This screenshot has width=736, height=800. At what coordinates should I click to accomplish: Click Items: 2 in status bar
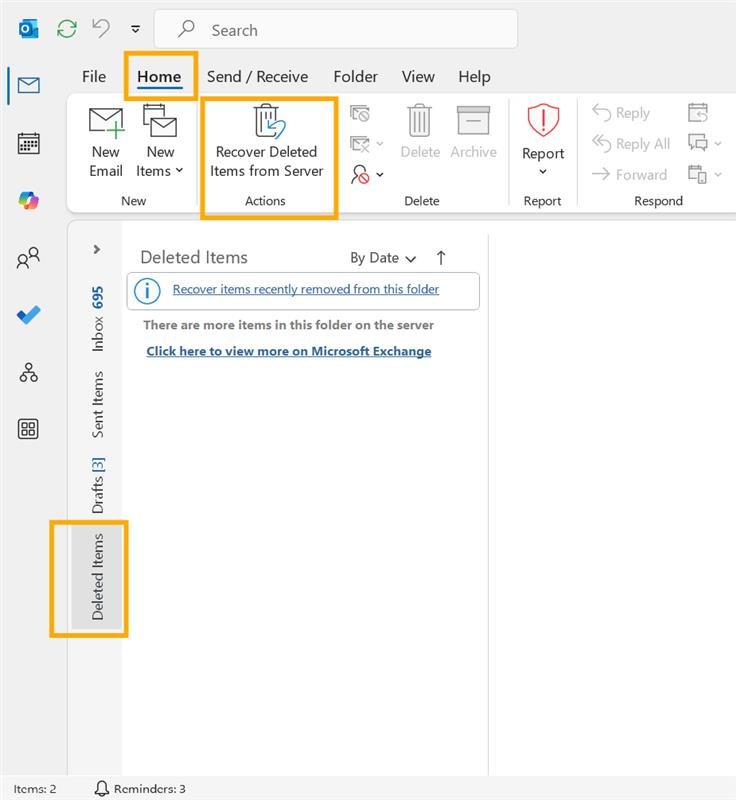[x=35, y=789]
